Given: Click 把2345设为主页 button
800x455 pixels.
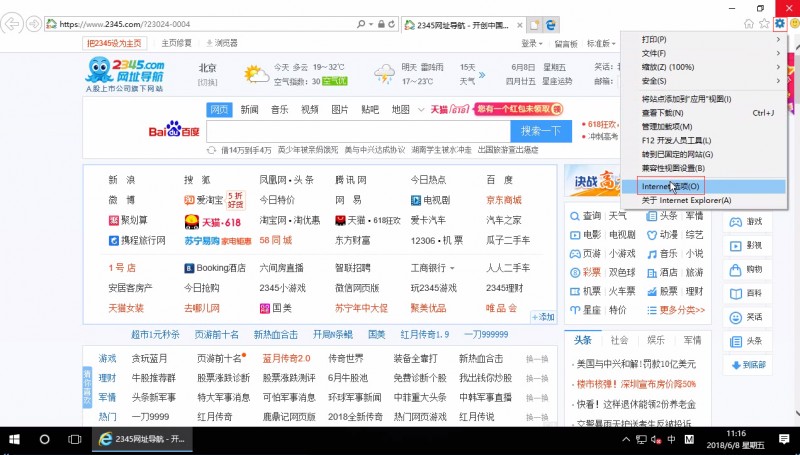Looking at the screenshot, I should [x=114, y=43].
